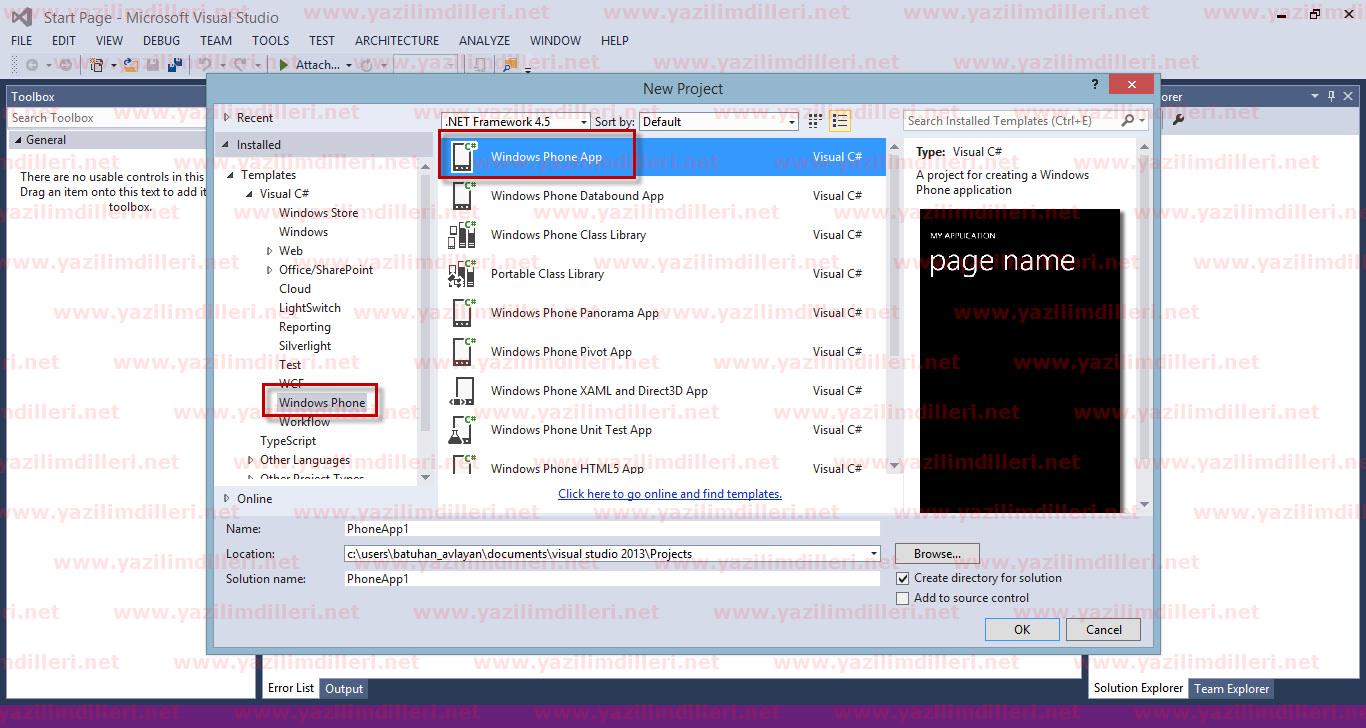Switch template list to small icons view
The image size is (1366, 728).
(x=815, y=121)
